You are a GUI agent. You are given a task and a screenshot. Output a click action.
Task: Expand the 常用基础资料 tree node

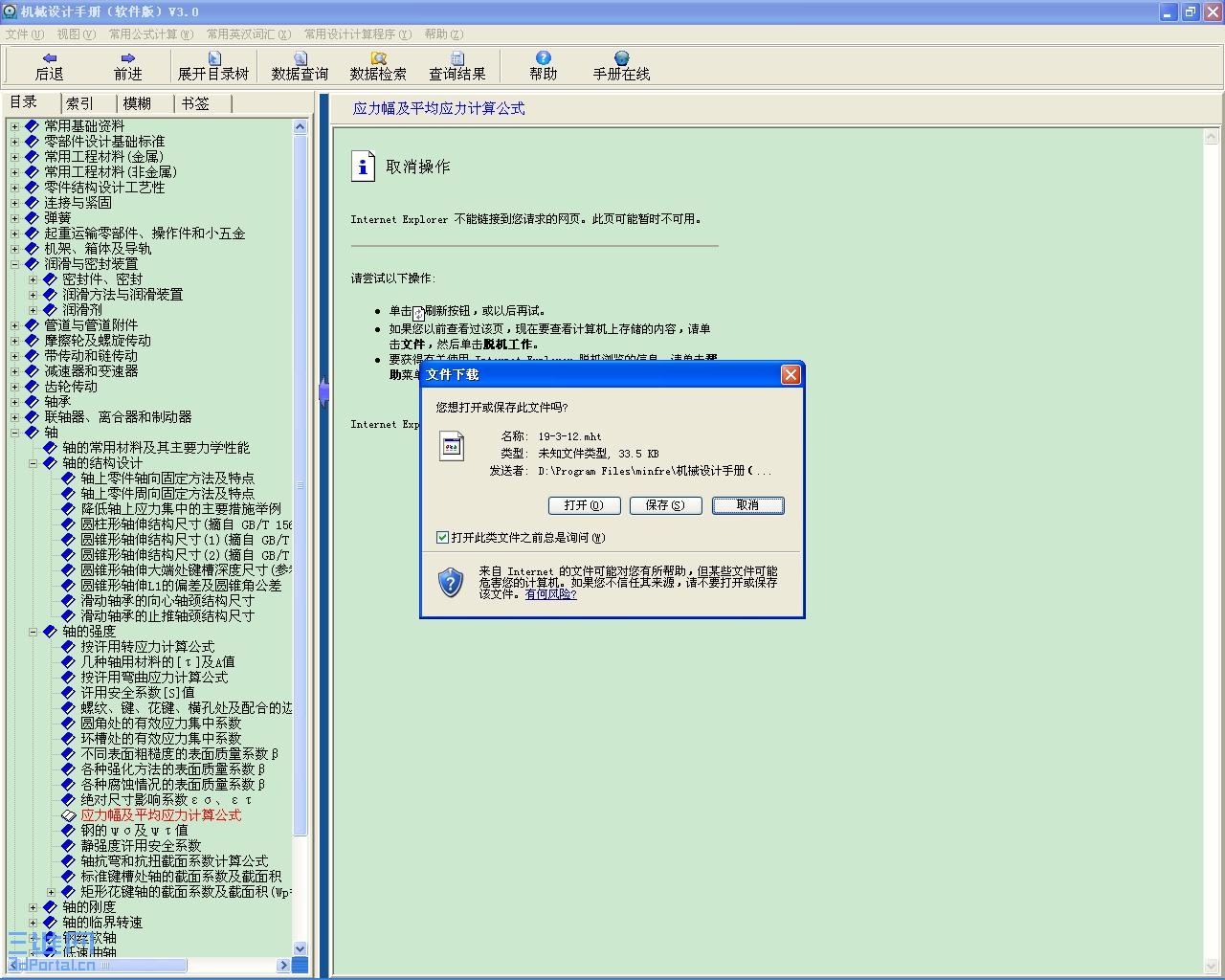(14, 126)
